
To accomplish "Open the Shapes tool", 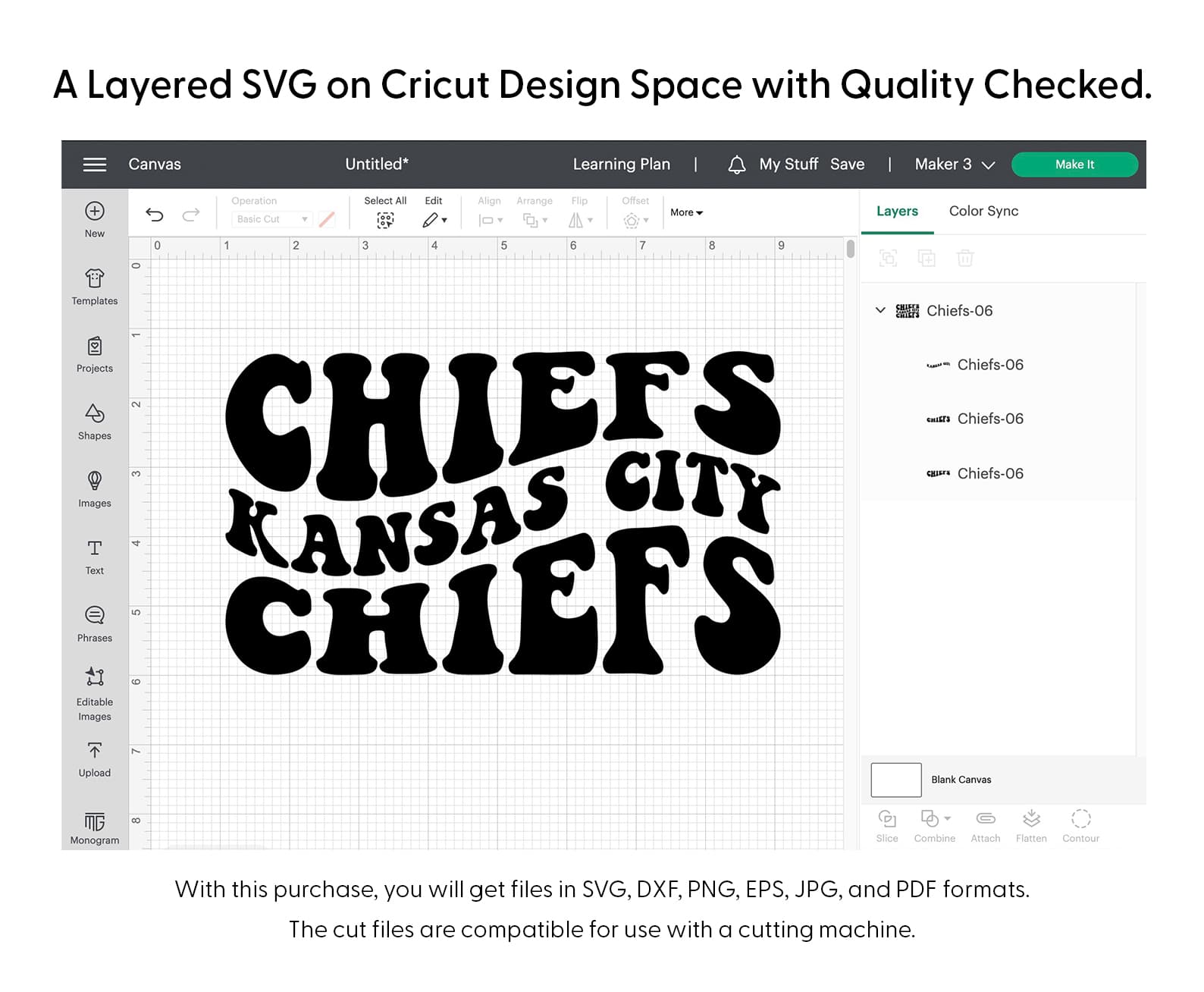I will click(94, 422).
